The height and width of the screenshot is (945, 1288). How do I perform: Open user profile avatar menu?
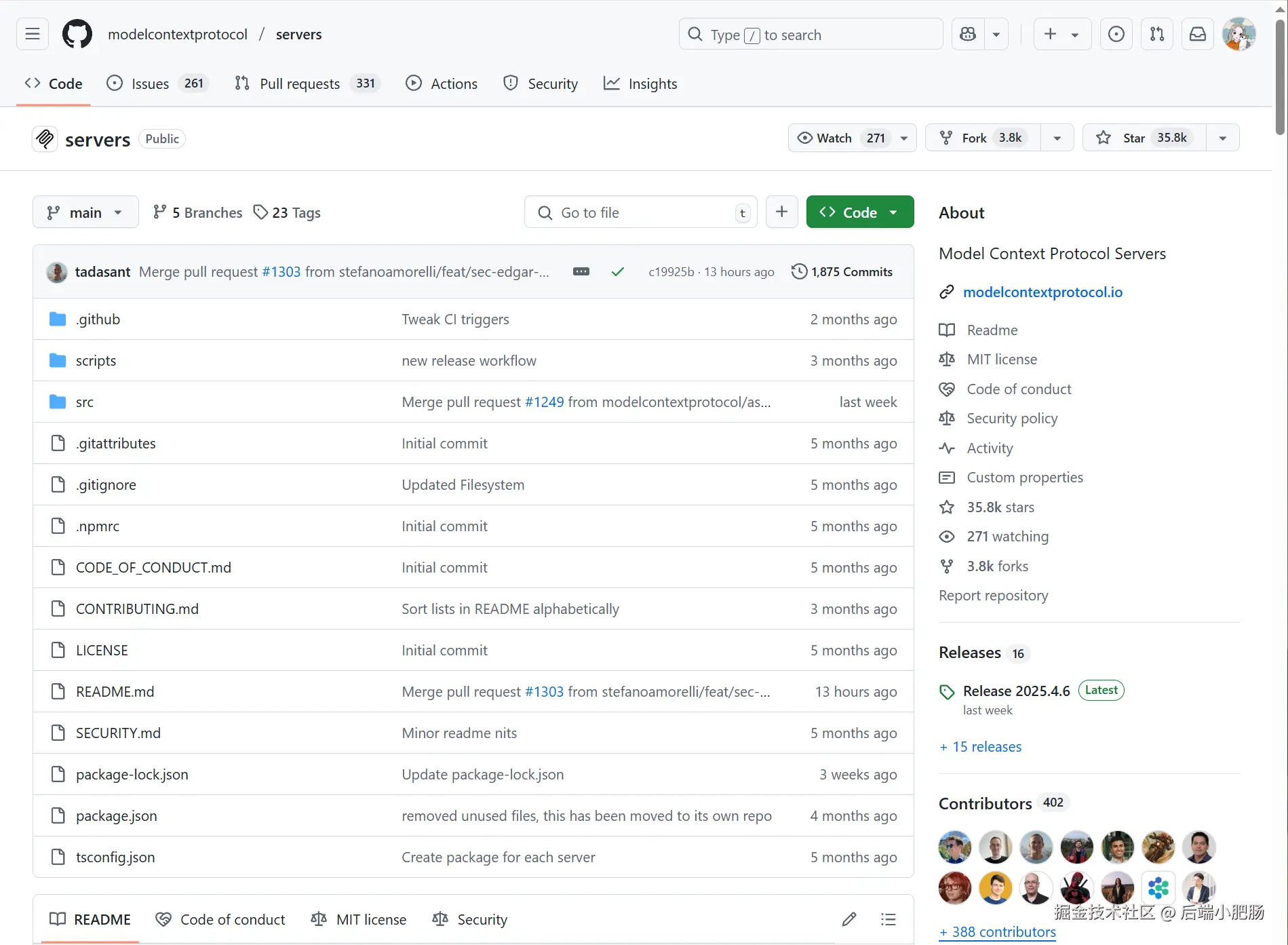point(1238,34)
